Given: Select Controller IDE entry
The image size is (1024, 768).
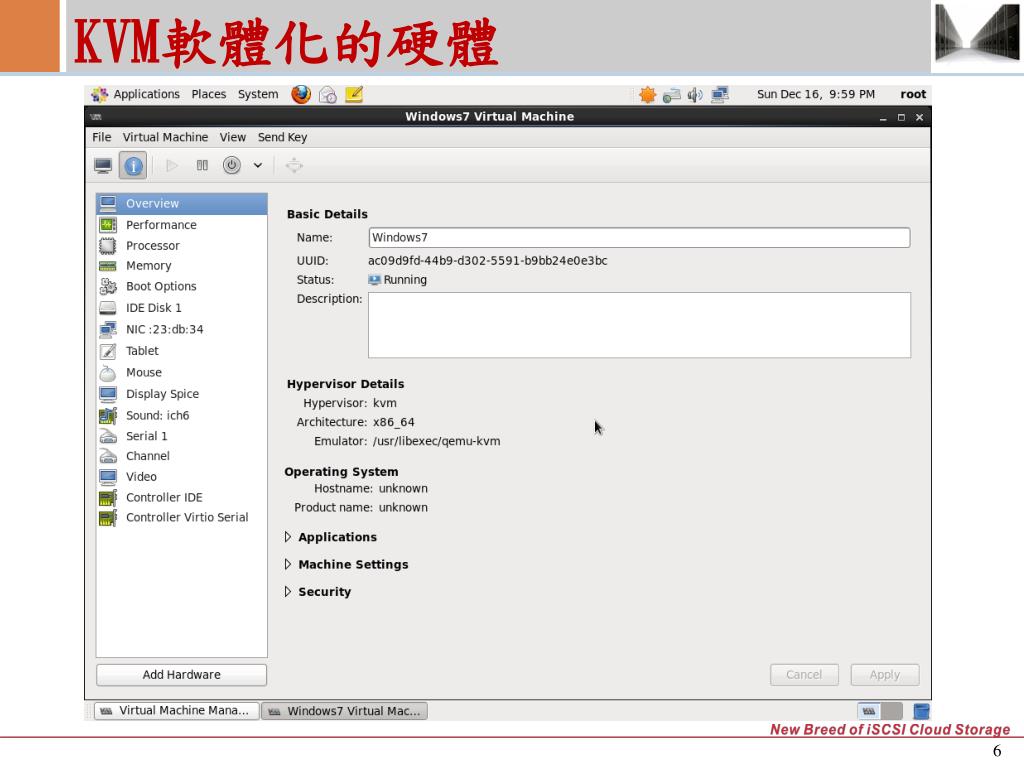Looking at the screenshot, I should pos(182,498).
